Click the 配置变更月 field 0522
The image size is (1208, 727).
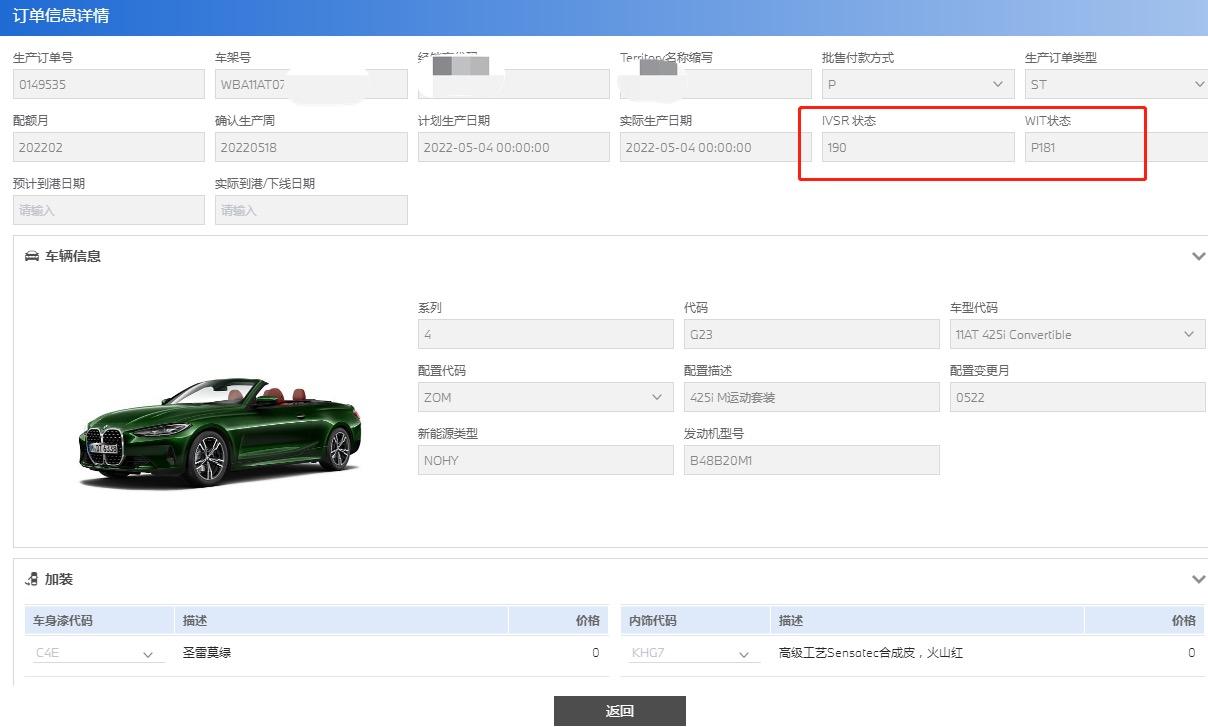(1077, 397)
